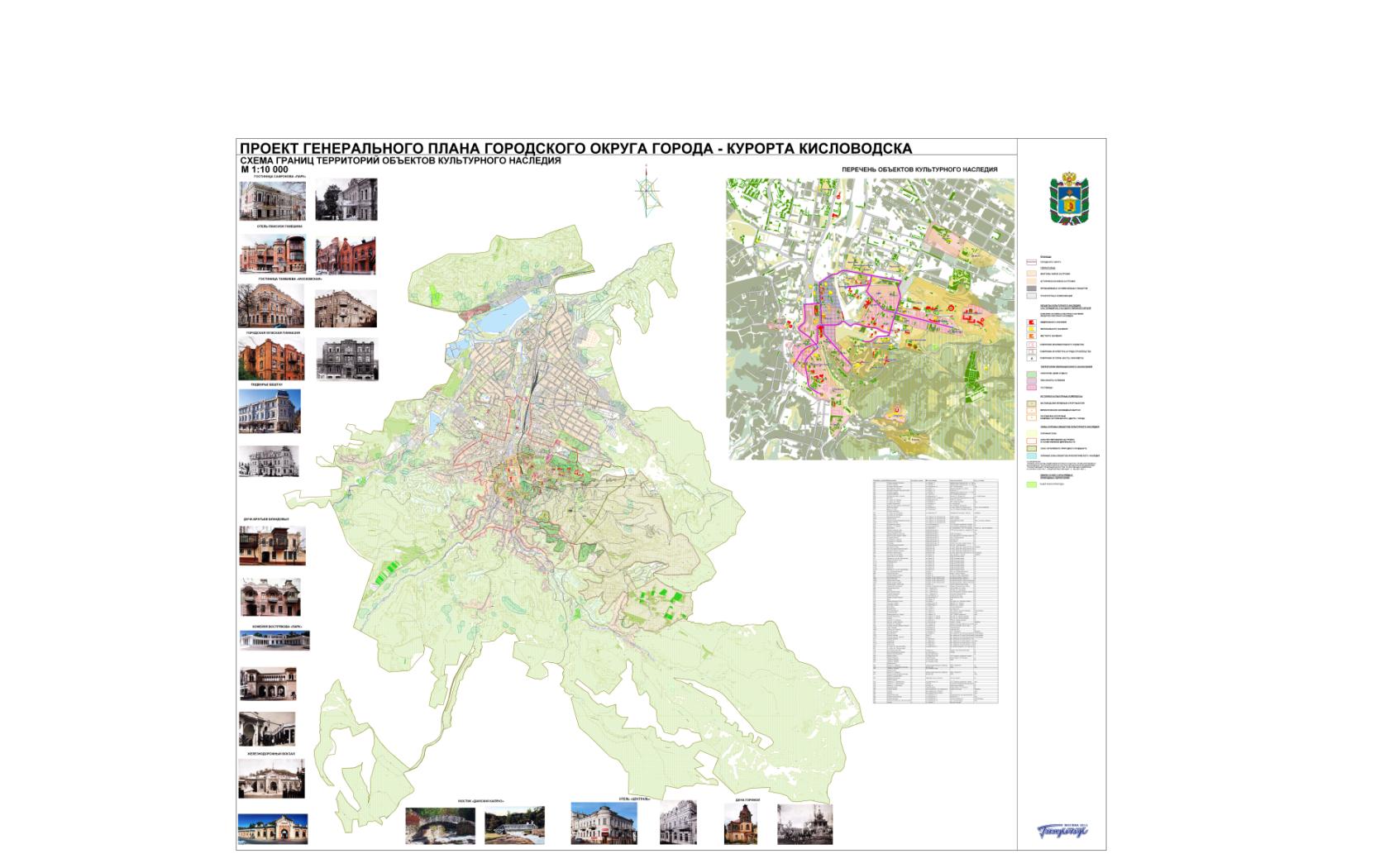Click the triangle monument symbol in legend
1389x868 pixels.
click(1030, 358)
